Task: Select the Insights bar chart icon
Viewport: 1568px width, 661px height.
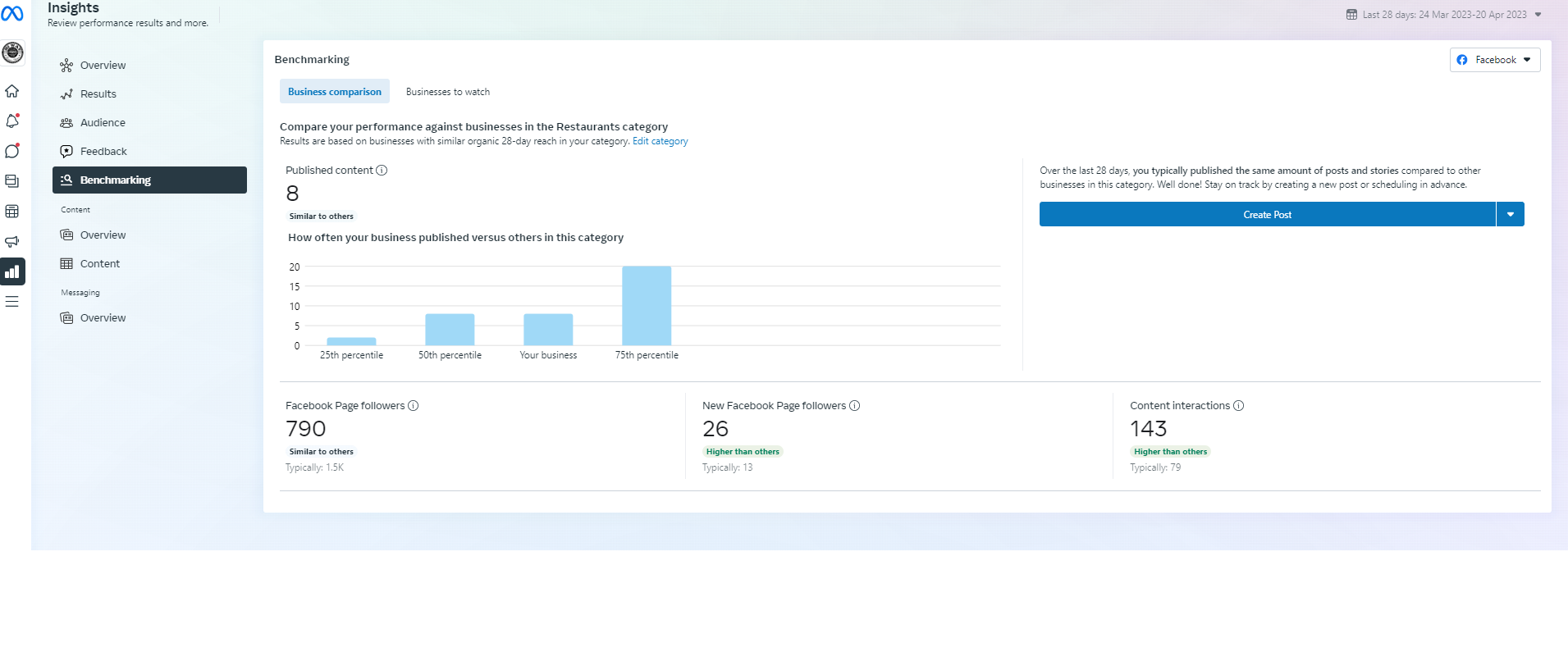Action: click(12, 271)
